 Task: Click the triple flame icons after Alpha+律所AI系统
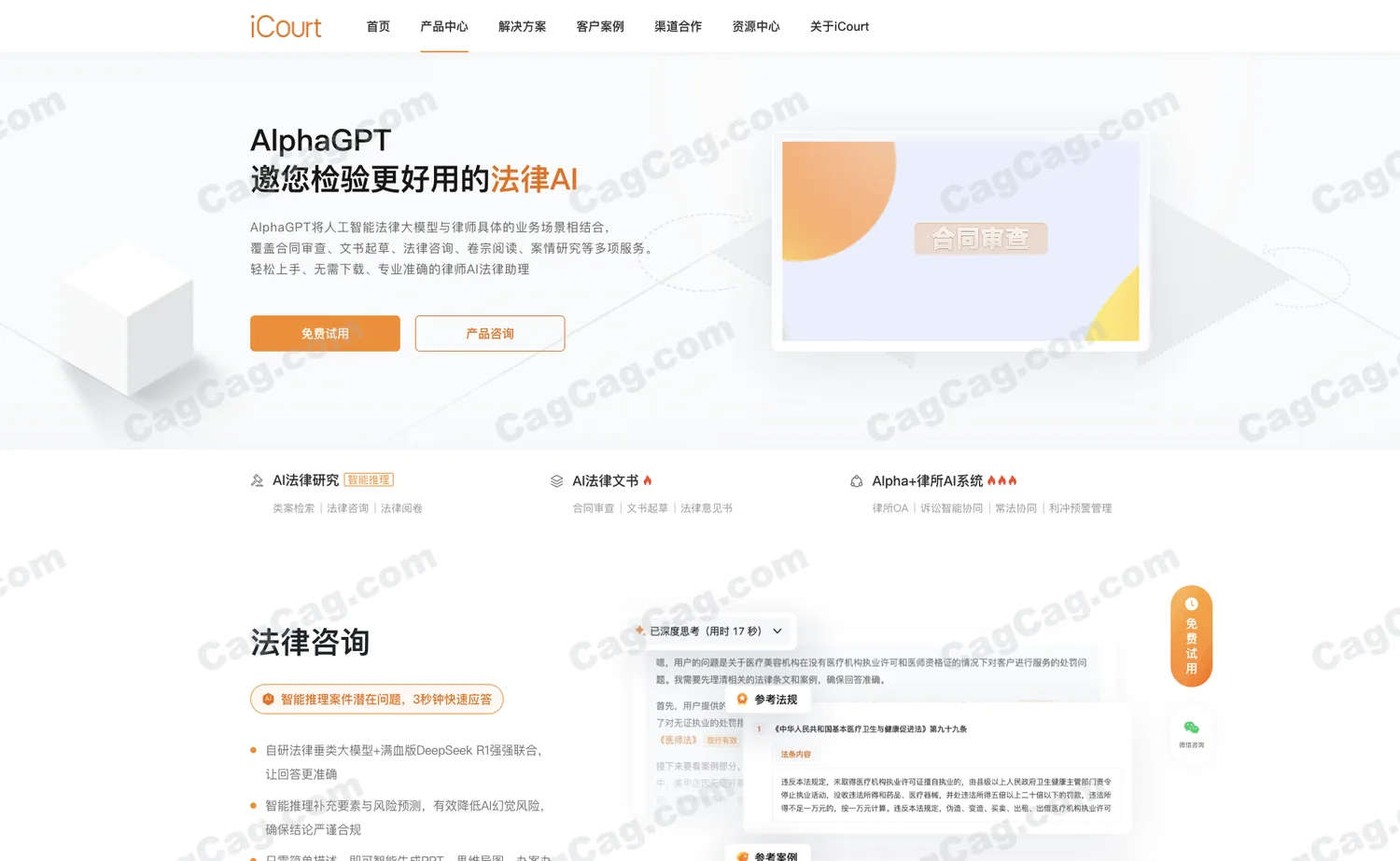(1001, 480)
